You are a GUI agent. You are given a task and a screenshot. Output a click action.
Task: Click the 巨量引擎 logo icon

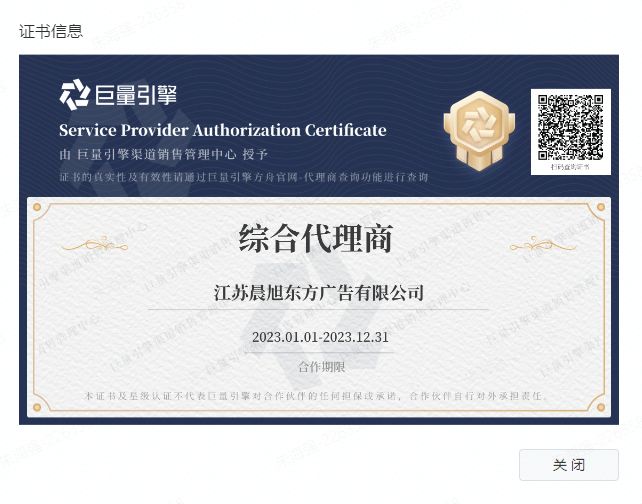point(75,95)
